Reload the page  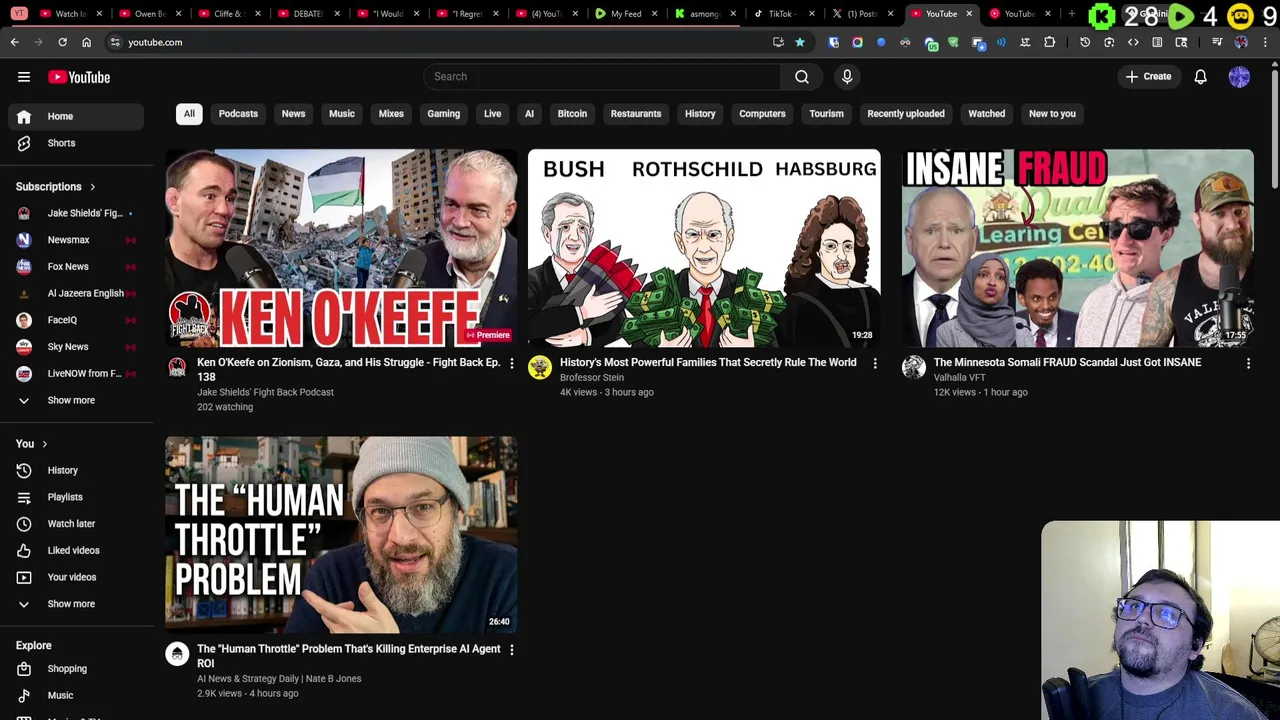62,42
